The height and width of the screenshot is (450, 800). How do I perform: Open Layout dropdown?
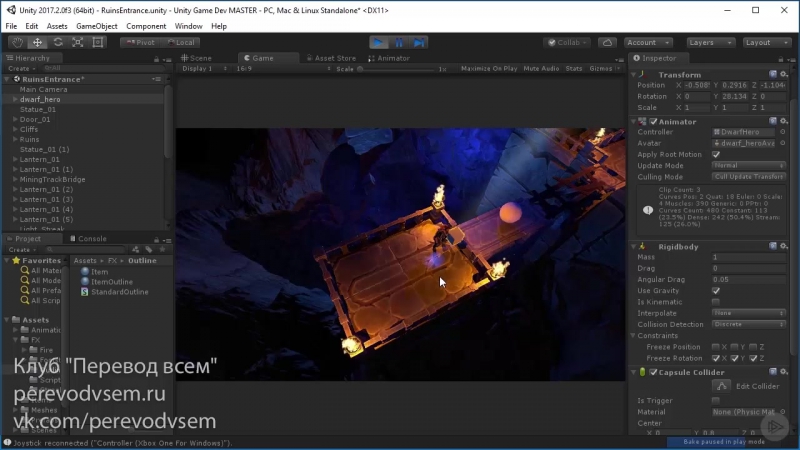tap(767, 42)
